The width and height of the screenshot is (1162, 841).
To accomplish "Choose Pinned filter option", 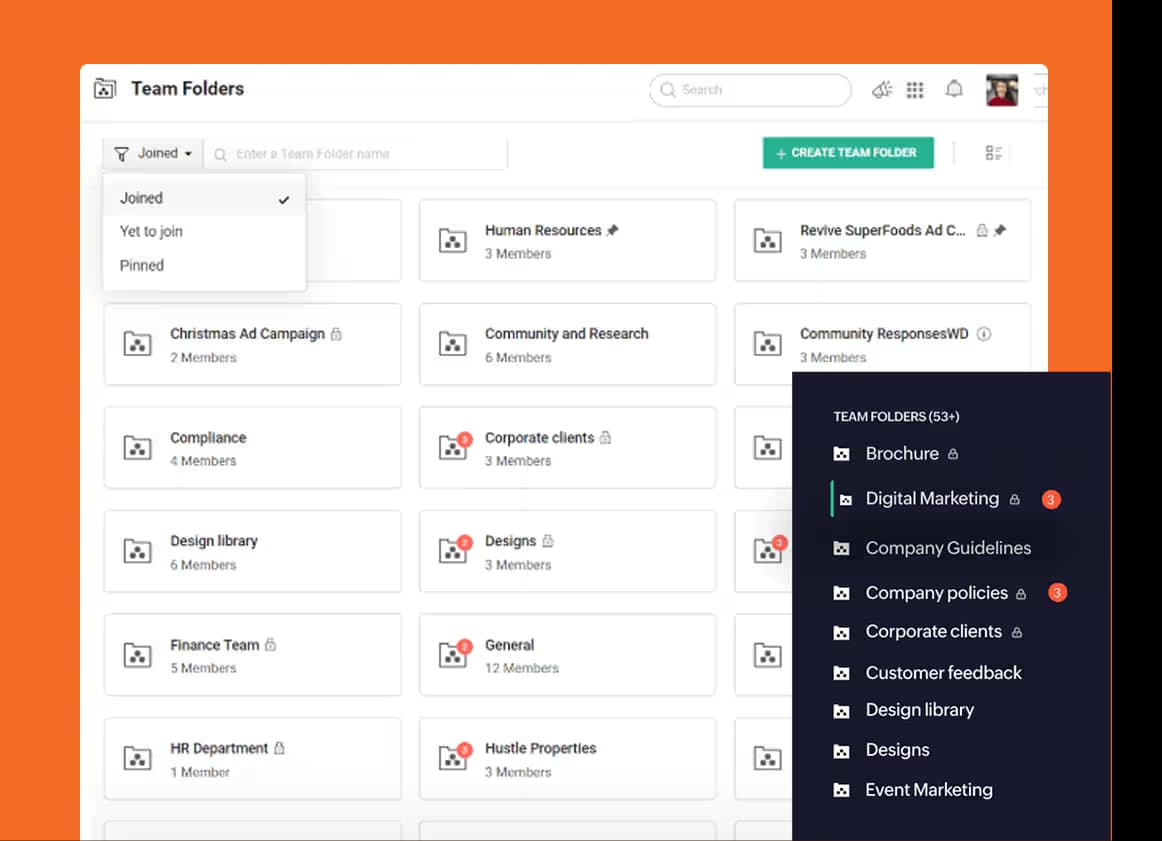I will (204, 265).
